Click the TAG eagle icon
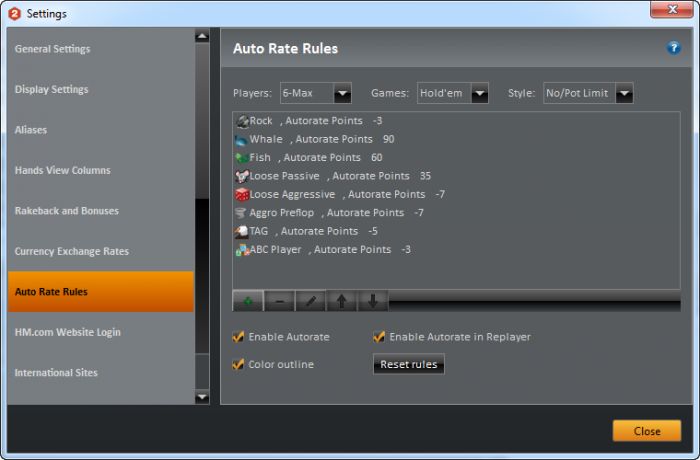This screenshot has width=700, height=460. pyautogui.click(x=242, y=231)
